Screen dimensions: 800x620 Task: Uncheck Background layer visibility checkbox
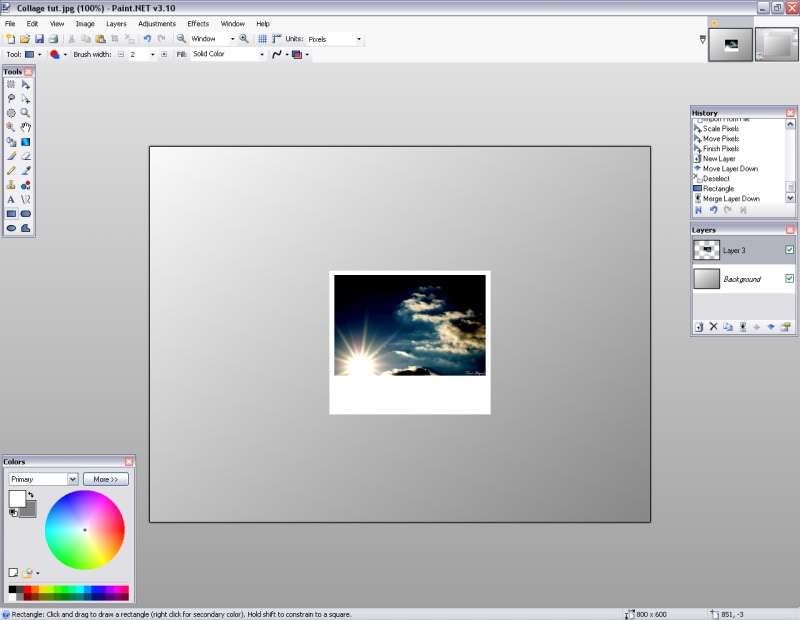(789, 278)
